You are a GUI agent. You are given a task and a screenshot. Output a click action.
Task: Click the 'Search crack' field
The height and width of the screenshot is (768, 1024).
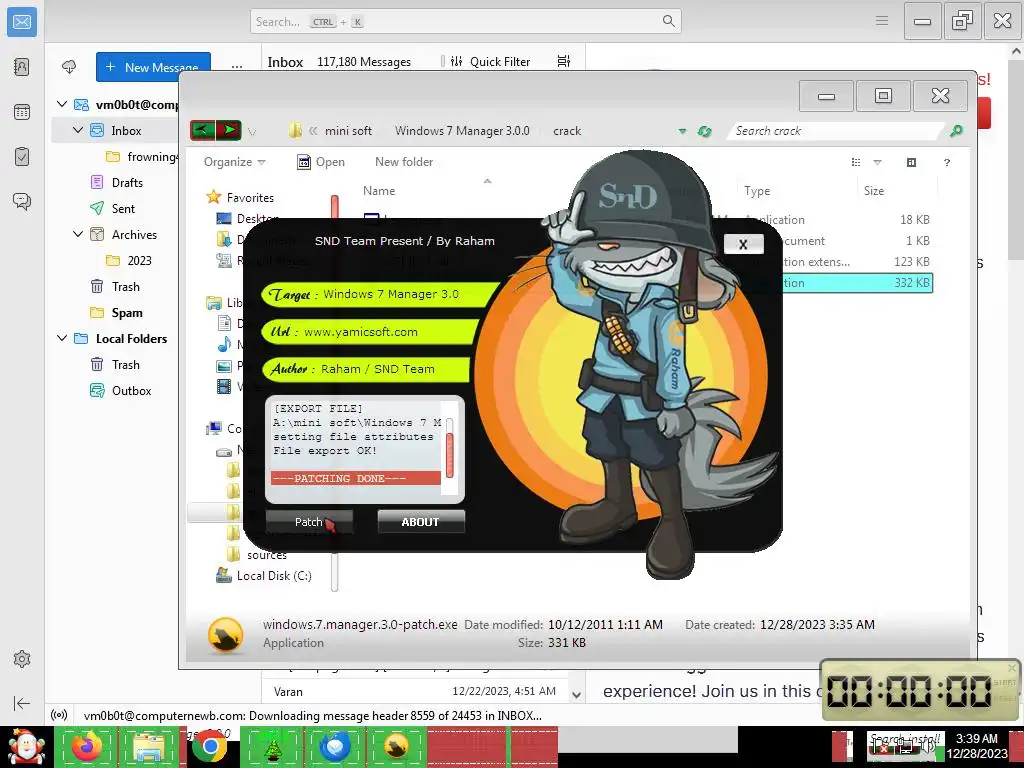coord(837,131)
